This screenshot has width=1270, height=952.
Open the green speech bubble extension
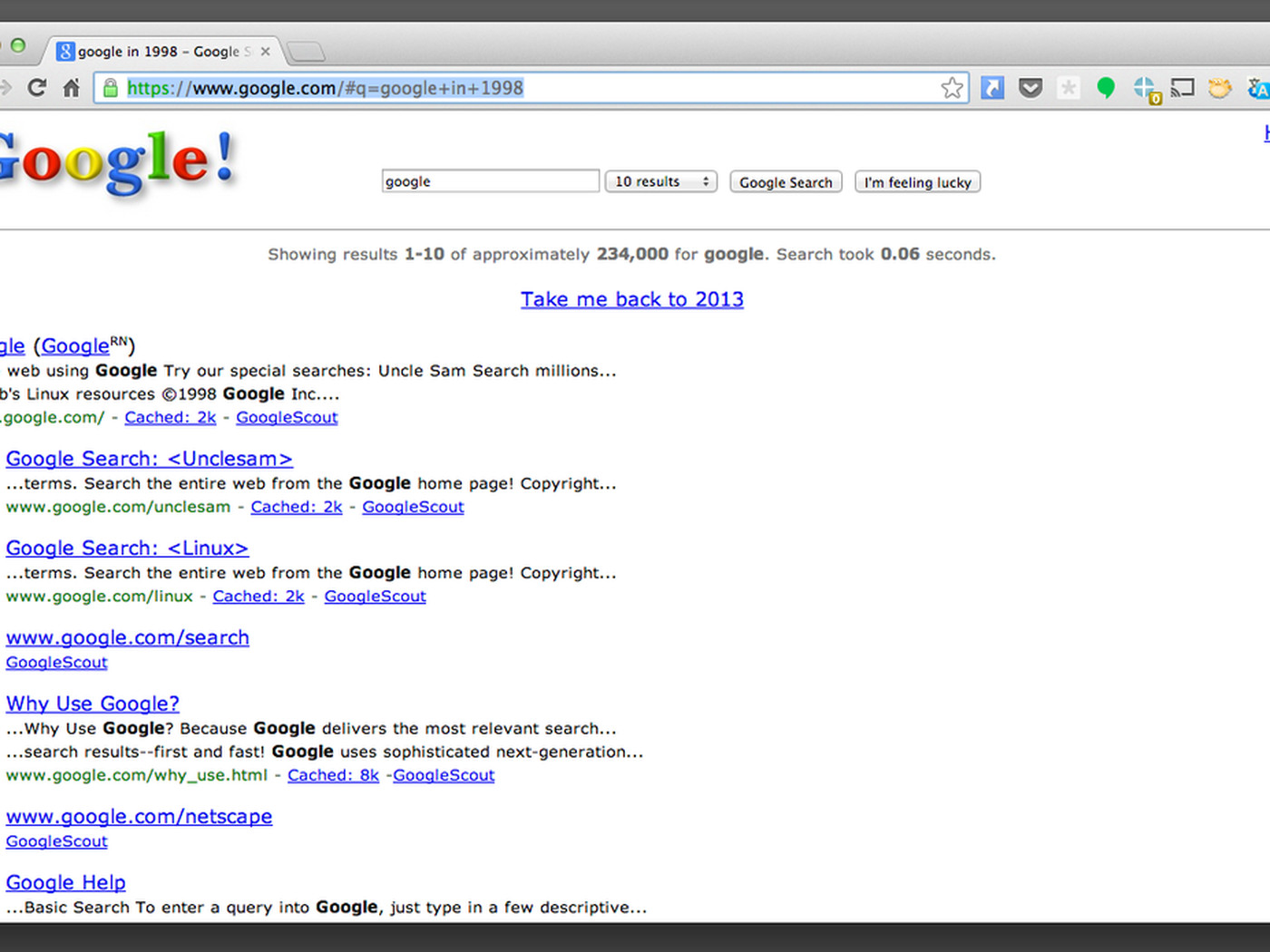tap(1106, 88)
